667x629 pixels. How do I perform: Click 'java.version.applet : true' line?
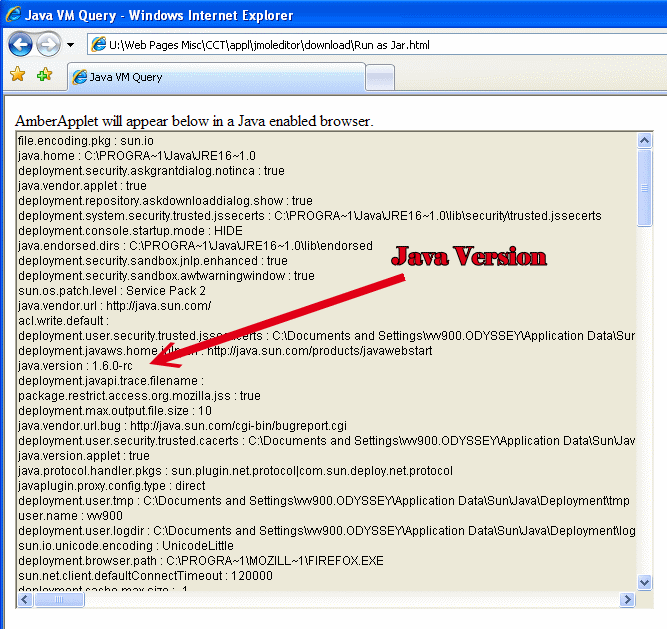point(84,456)
